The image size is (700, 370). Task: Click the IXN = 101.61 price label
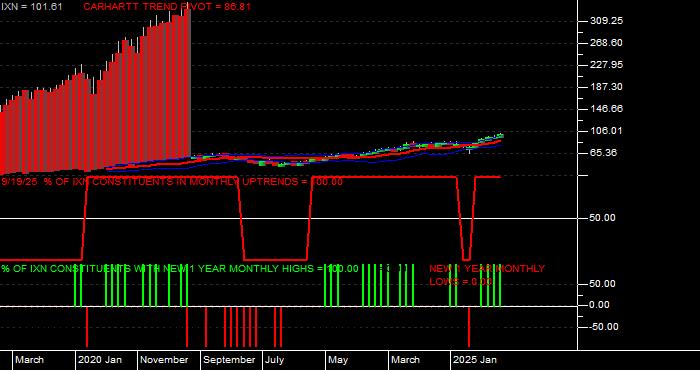tap(31, 7)
